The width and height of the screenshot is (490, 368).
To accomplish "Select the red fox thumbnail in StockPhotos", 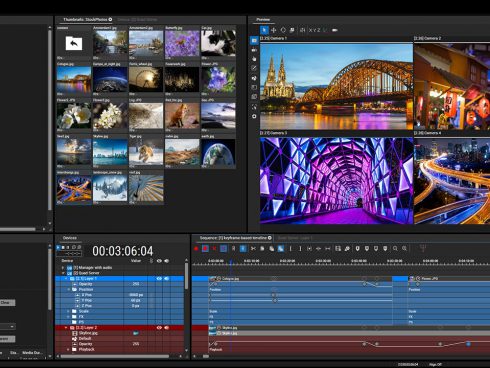I will (182, 116).
